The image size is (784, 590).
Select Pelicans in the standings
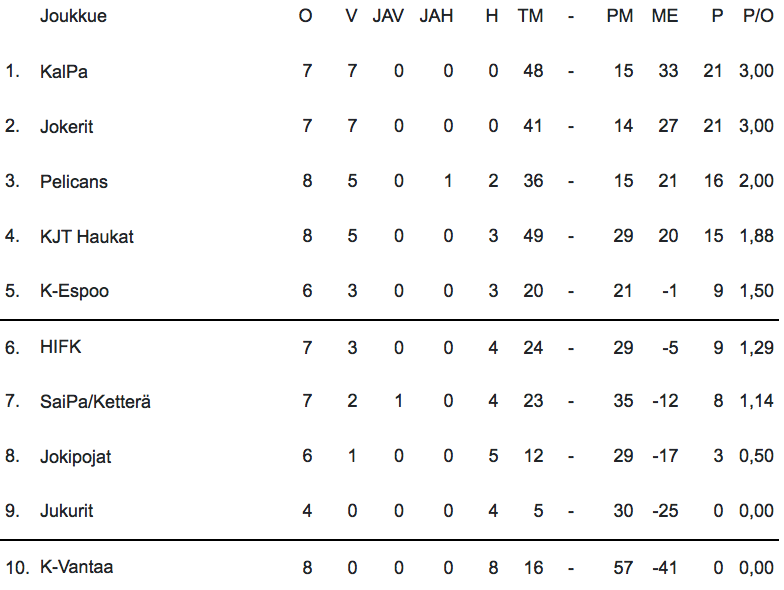click(x=74, y=182)
